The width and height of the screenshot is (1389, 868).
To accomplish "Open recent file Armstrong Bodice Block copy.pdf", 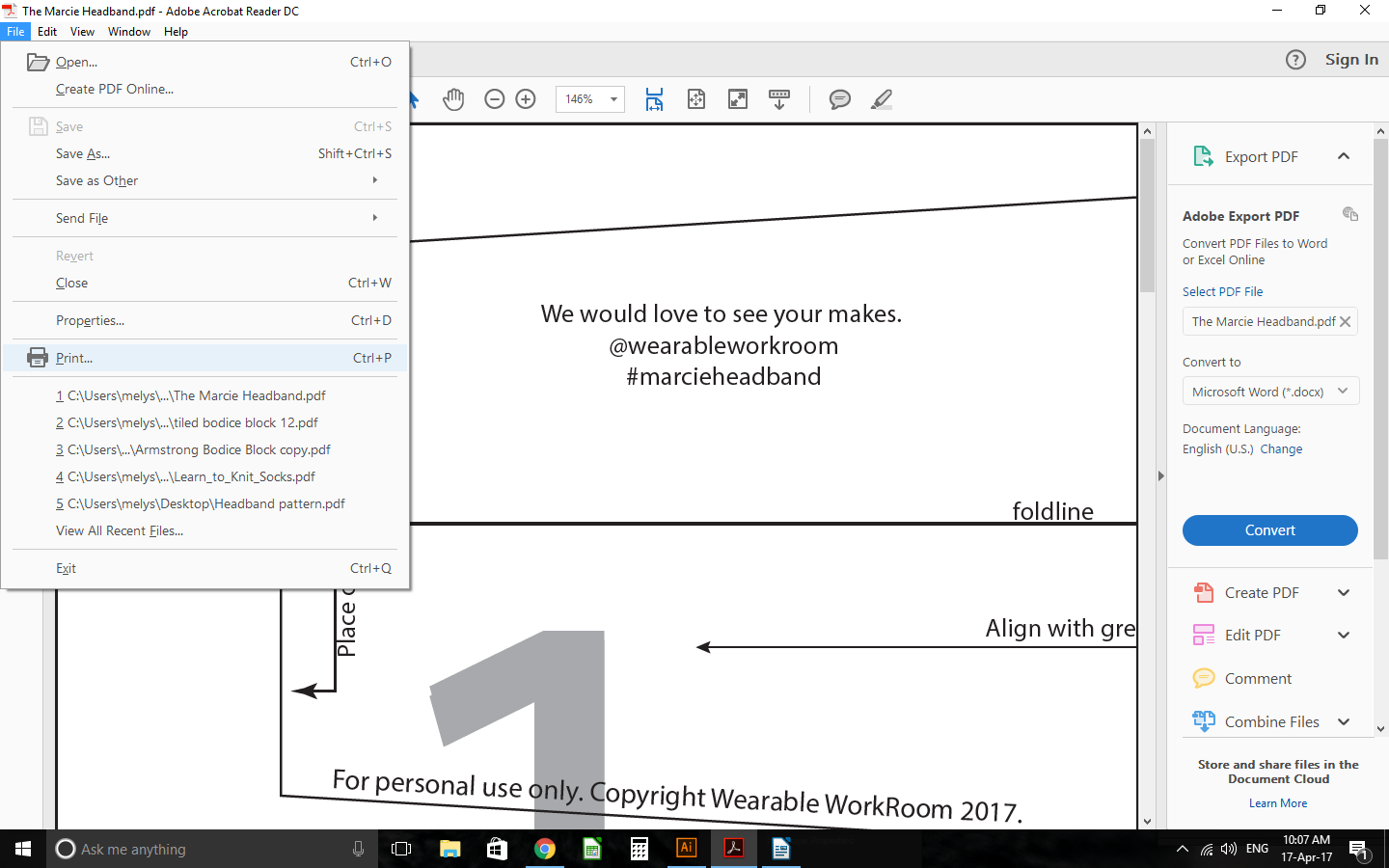I will pyautogui.click(x=204, y=449).
